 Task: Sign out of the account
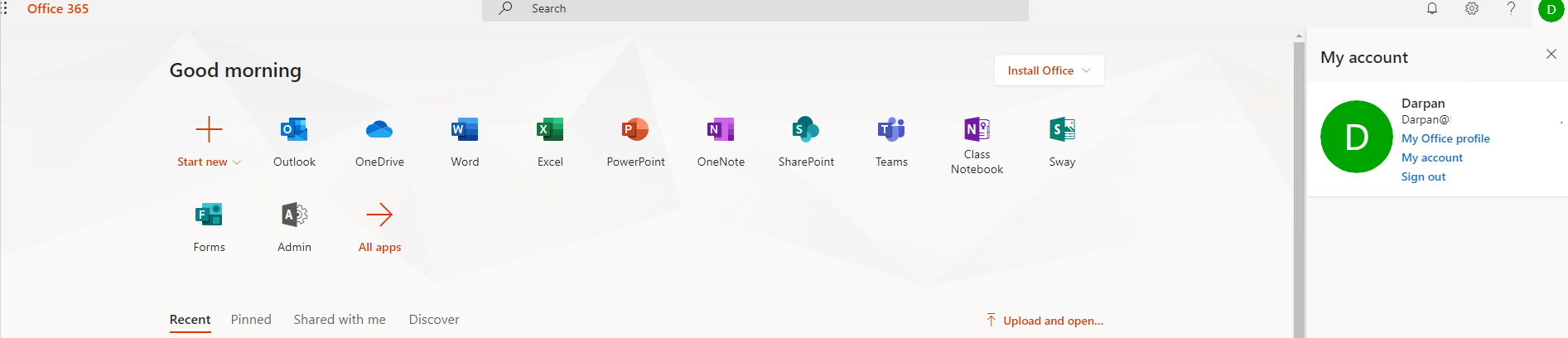pos(1423,176)
